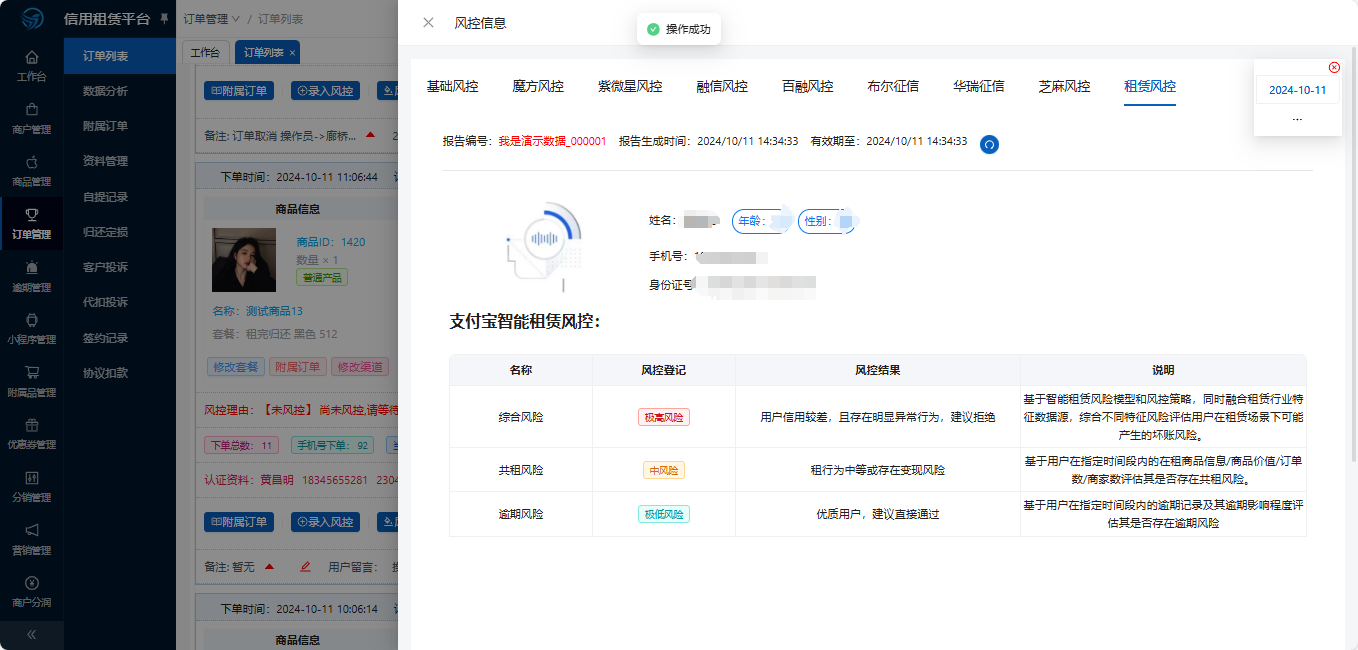Click the 名称: 测试商品13 product name
Image resolution: width=1358 pixels, height=650 pixels.
point(258,311)
